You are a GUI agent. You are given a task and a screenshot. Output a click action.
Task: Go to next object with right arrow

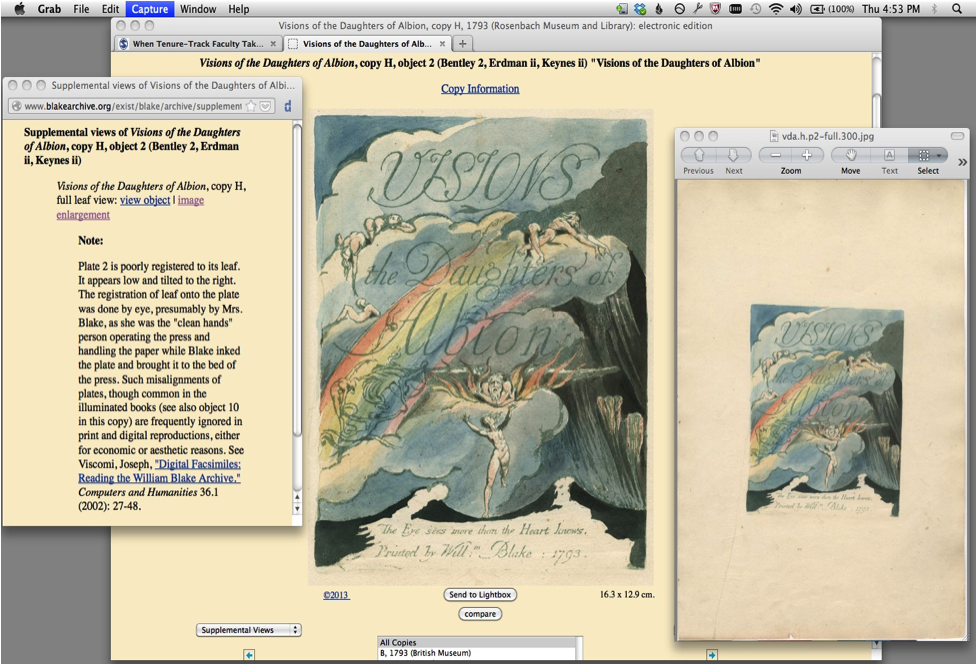pos(712,654)
